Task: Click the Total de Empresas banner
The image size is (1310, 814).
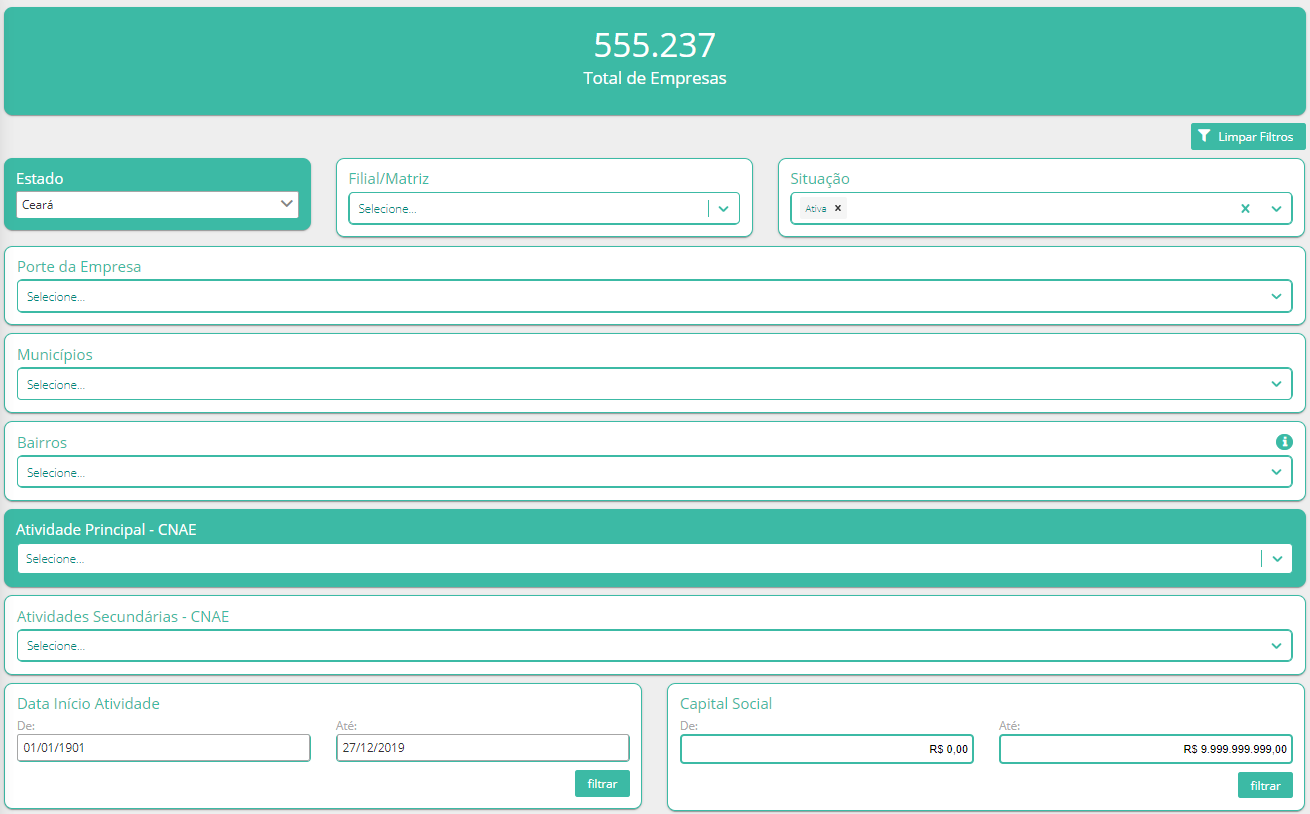Action: (654, 60)
